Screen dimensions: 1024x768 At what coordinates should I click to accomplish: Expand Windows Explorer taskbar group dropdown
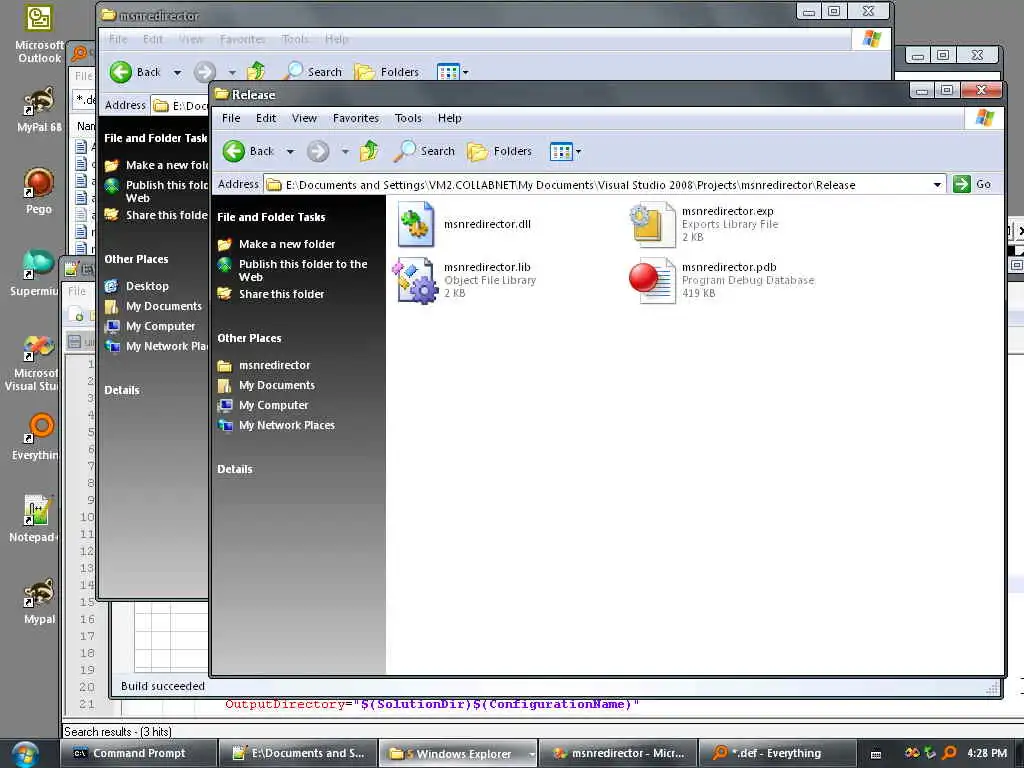[532, 754]
